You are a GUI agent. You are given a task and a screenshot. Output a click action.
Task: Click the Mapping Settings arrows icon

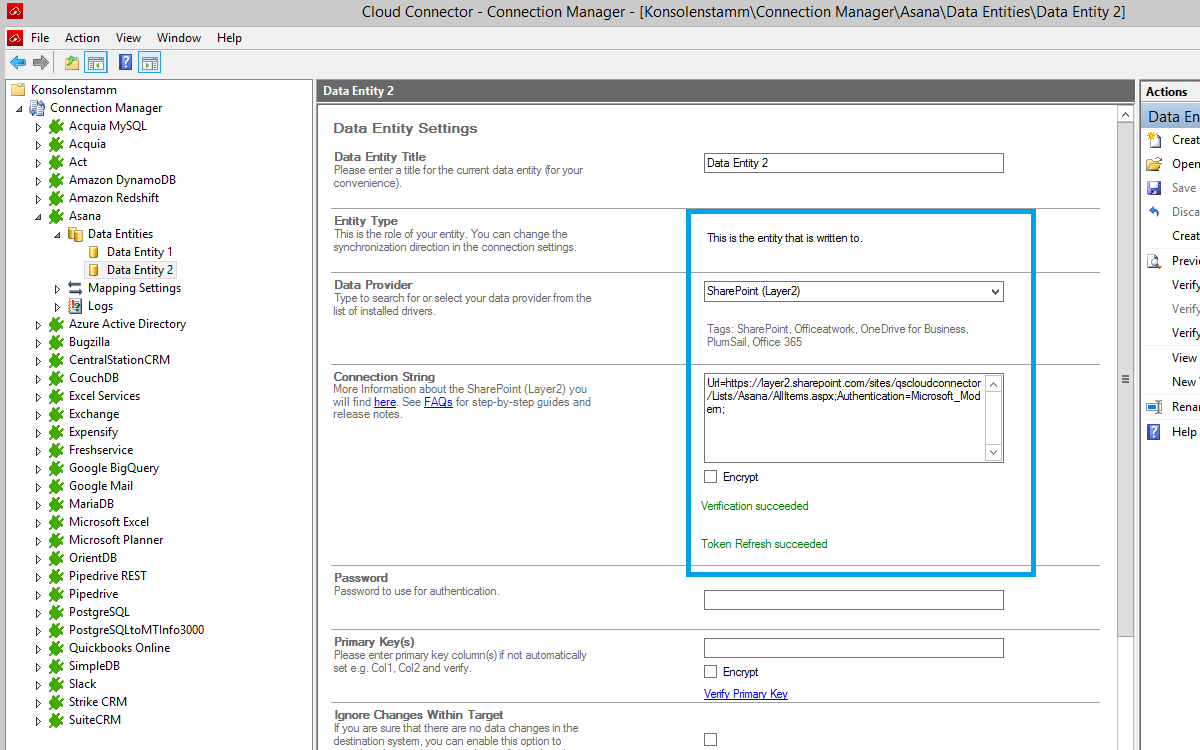[75, 288]
